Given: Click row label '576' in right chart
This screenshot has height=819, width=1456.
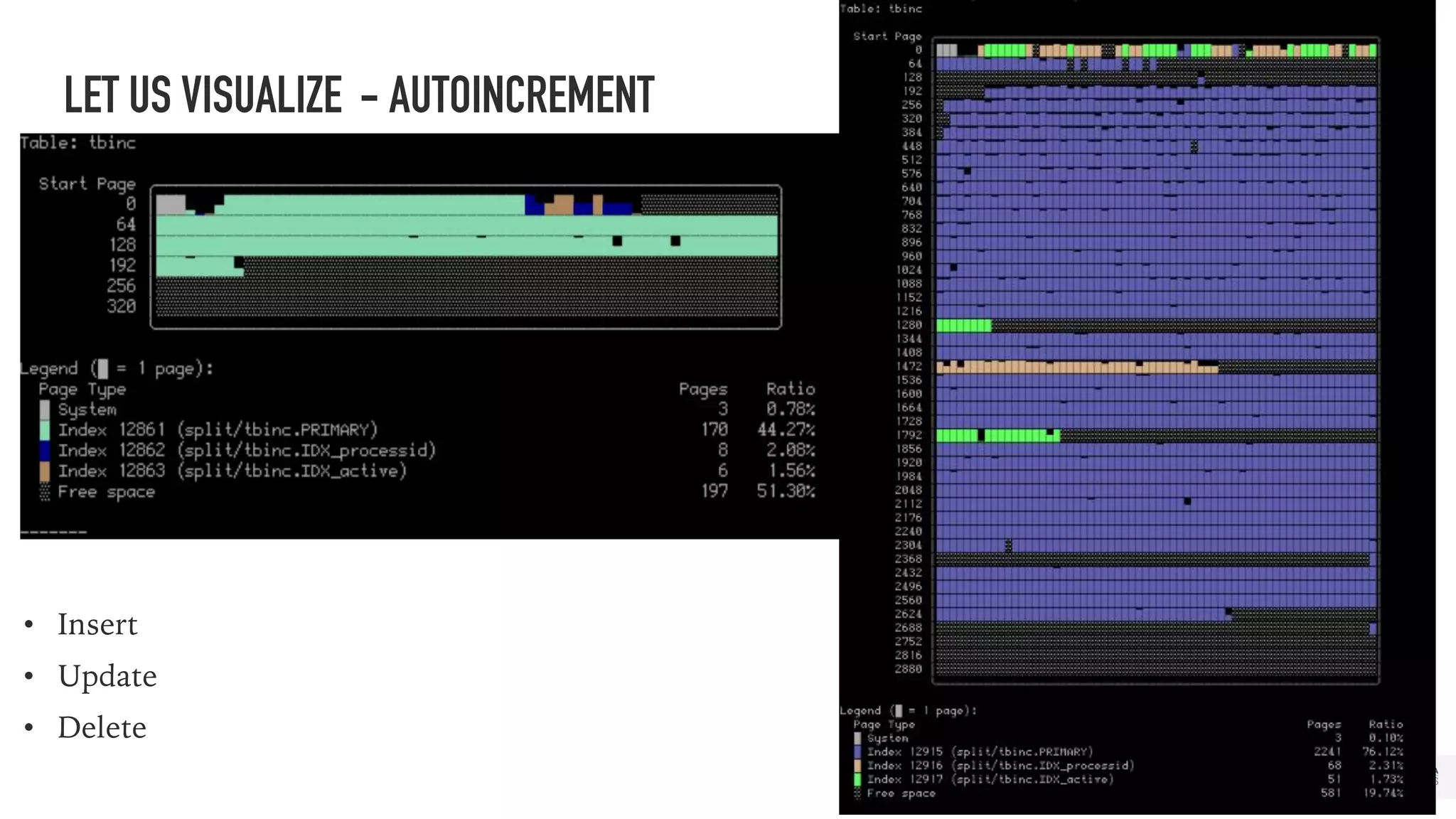Looking at the screenshot, I should 912,174.
